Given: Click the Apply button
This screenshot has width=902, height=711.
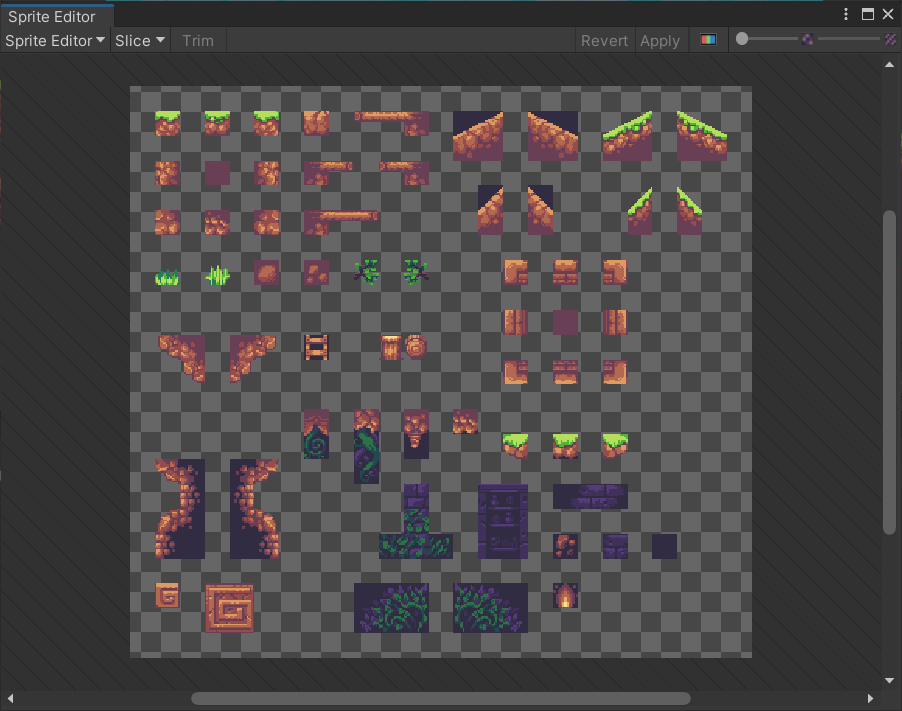Looking at the screenshot, I should pos(660,40).
